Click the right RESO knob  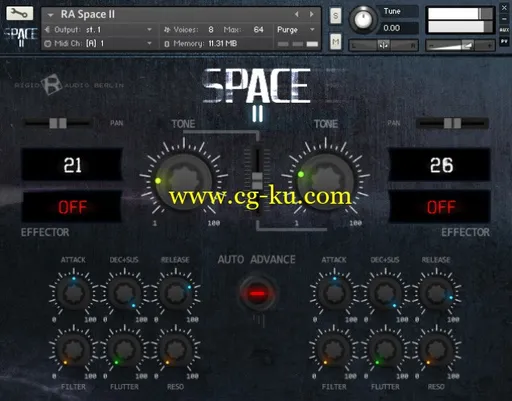click(436, 349)
